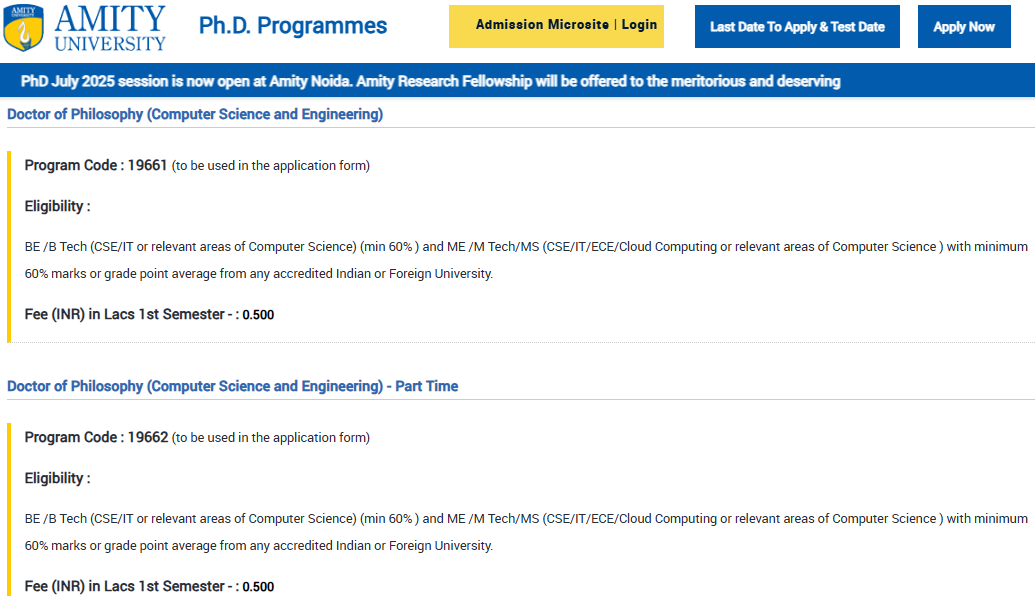This screenshot has width=1035, height=596.
Task: Open the Admission Microsite link
Action: (x=541, y=25)
